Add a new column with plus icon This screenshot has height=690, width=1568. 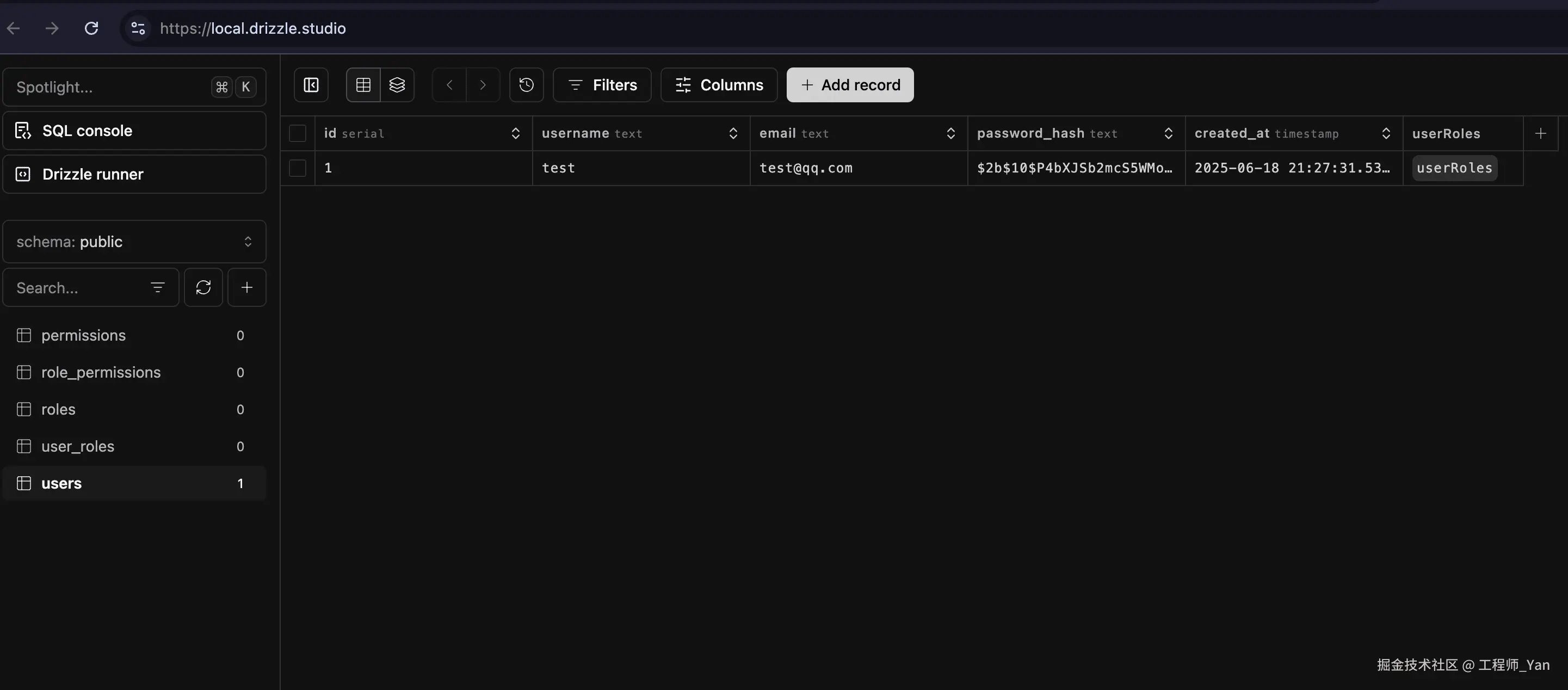(x=1541, y=133)
